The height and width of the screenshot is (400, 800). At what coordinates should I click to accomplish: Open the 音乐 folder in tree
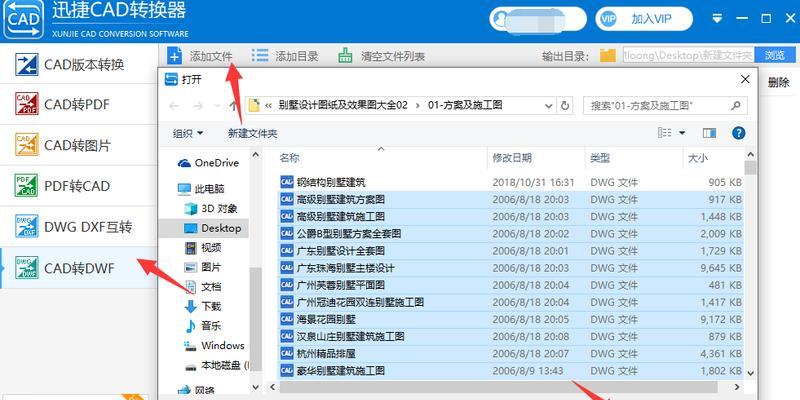(203, 326)
